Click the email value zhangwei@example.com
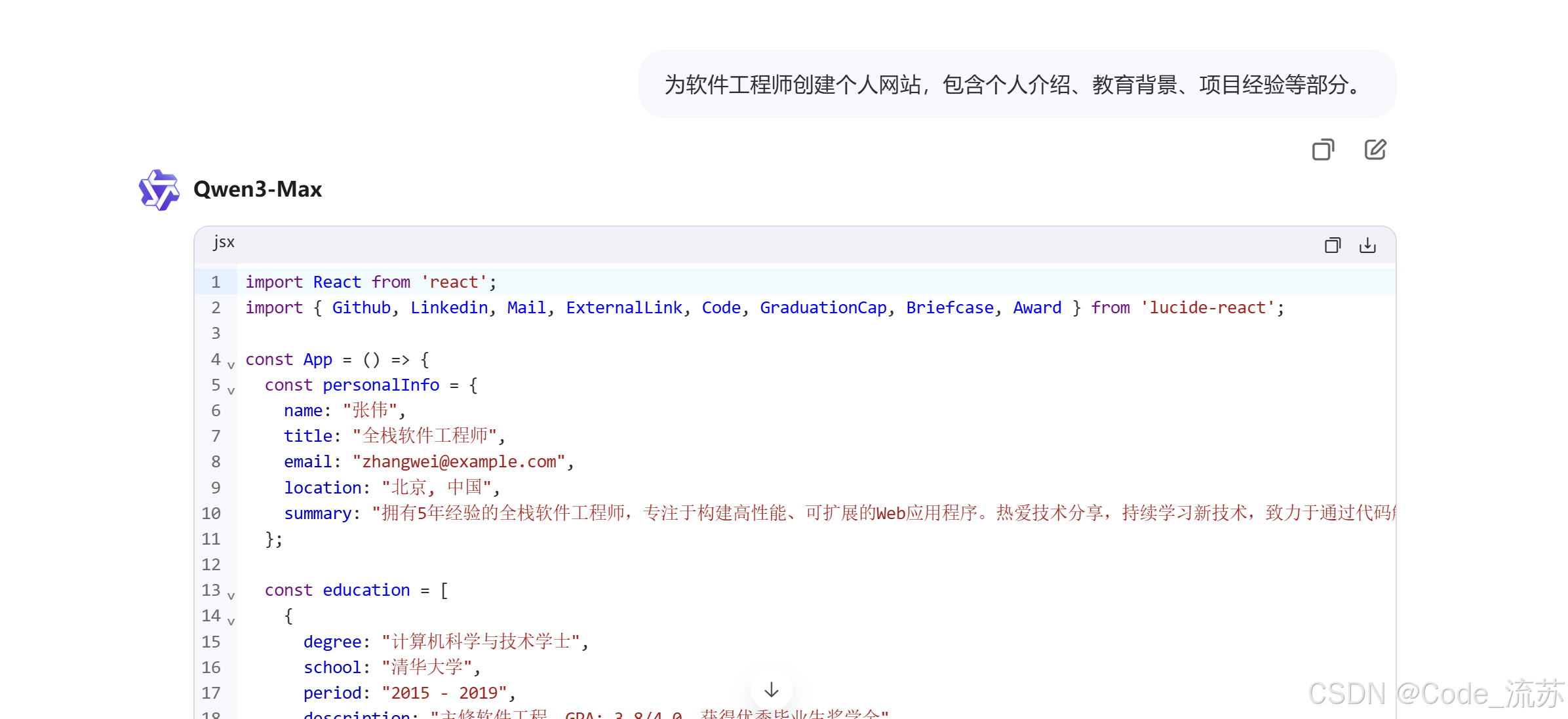1568x719 pixels. tap(459, 461)
